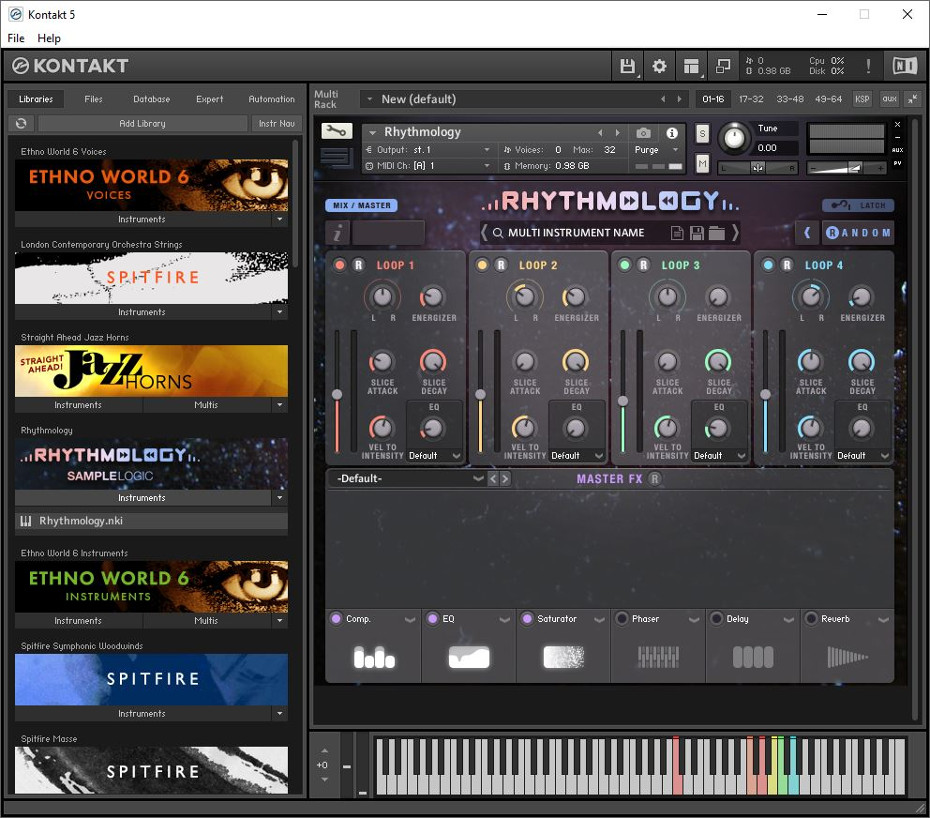Show instrument info icon

[672, 133]
